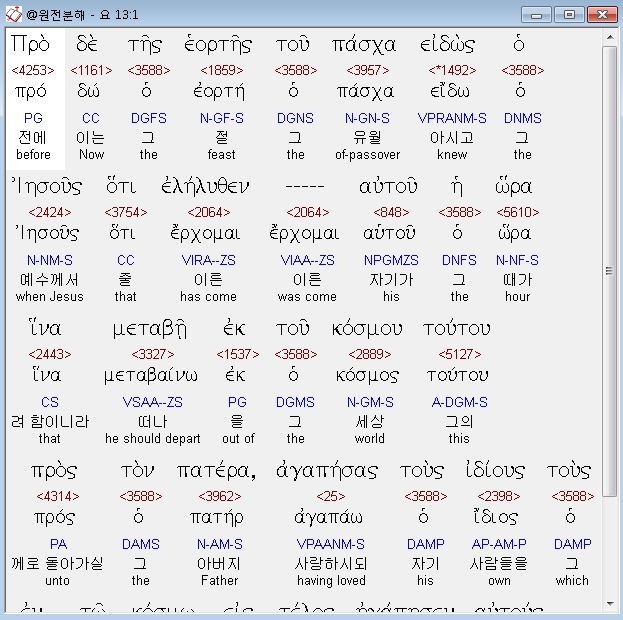Click Strong's number <25>
The image size is (623, 620).
pos(331,496)
